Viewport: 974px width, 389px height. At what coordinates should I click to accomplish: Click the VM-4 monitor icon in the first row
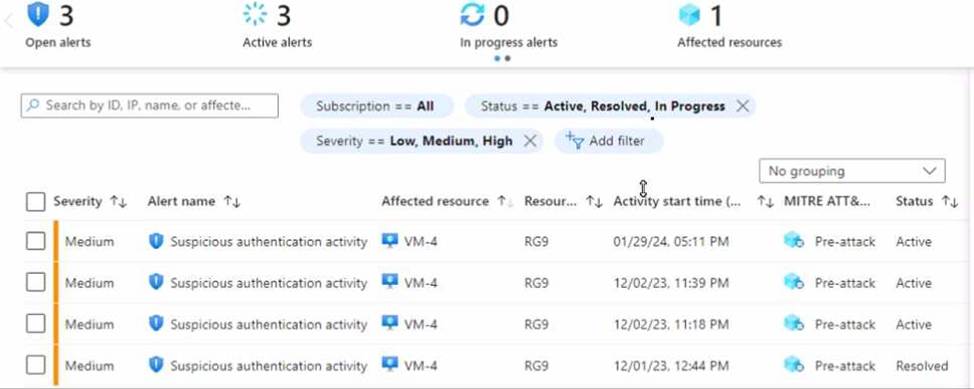(389, 240)
